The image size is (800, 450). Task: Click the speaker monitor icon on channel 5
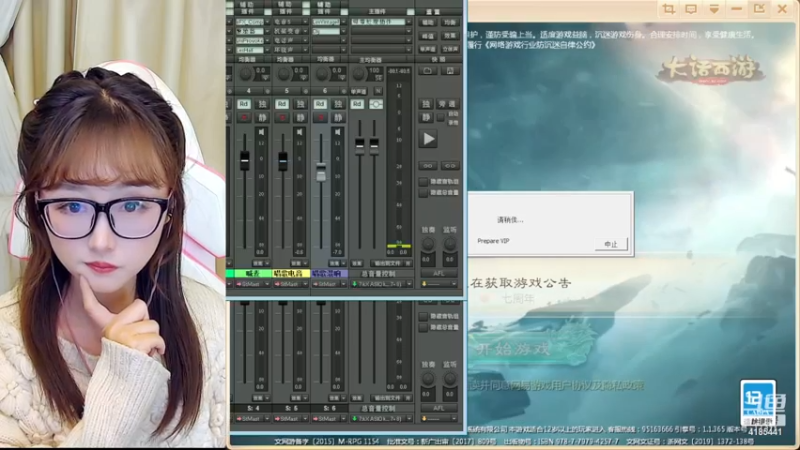click(x=299, y=132)
